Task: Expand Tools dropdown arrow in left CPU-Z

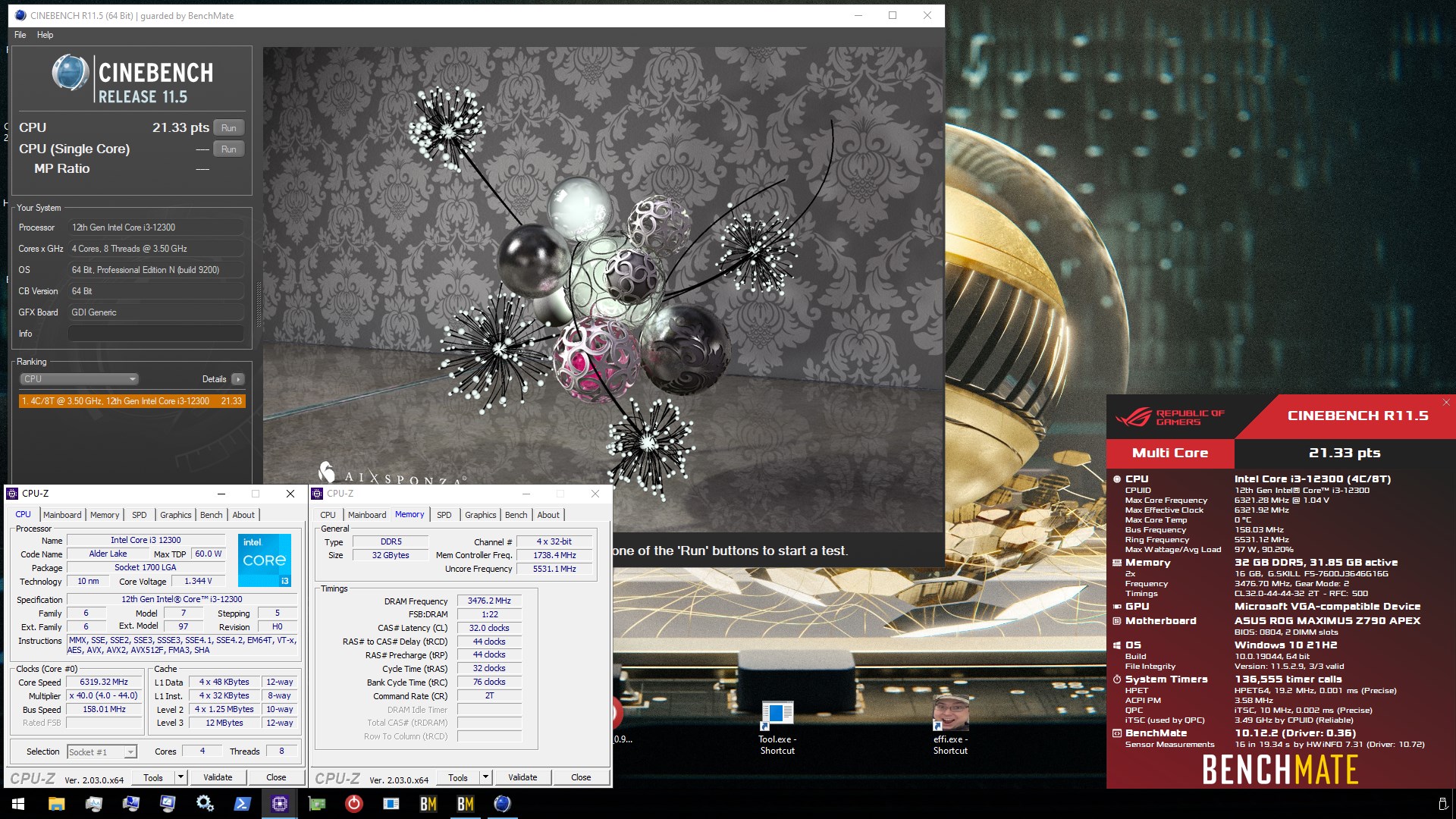Action: pos(180,777)
